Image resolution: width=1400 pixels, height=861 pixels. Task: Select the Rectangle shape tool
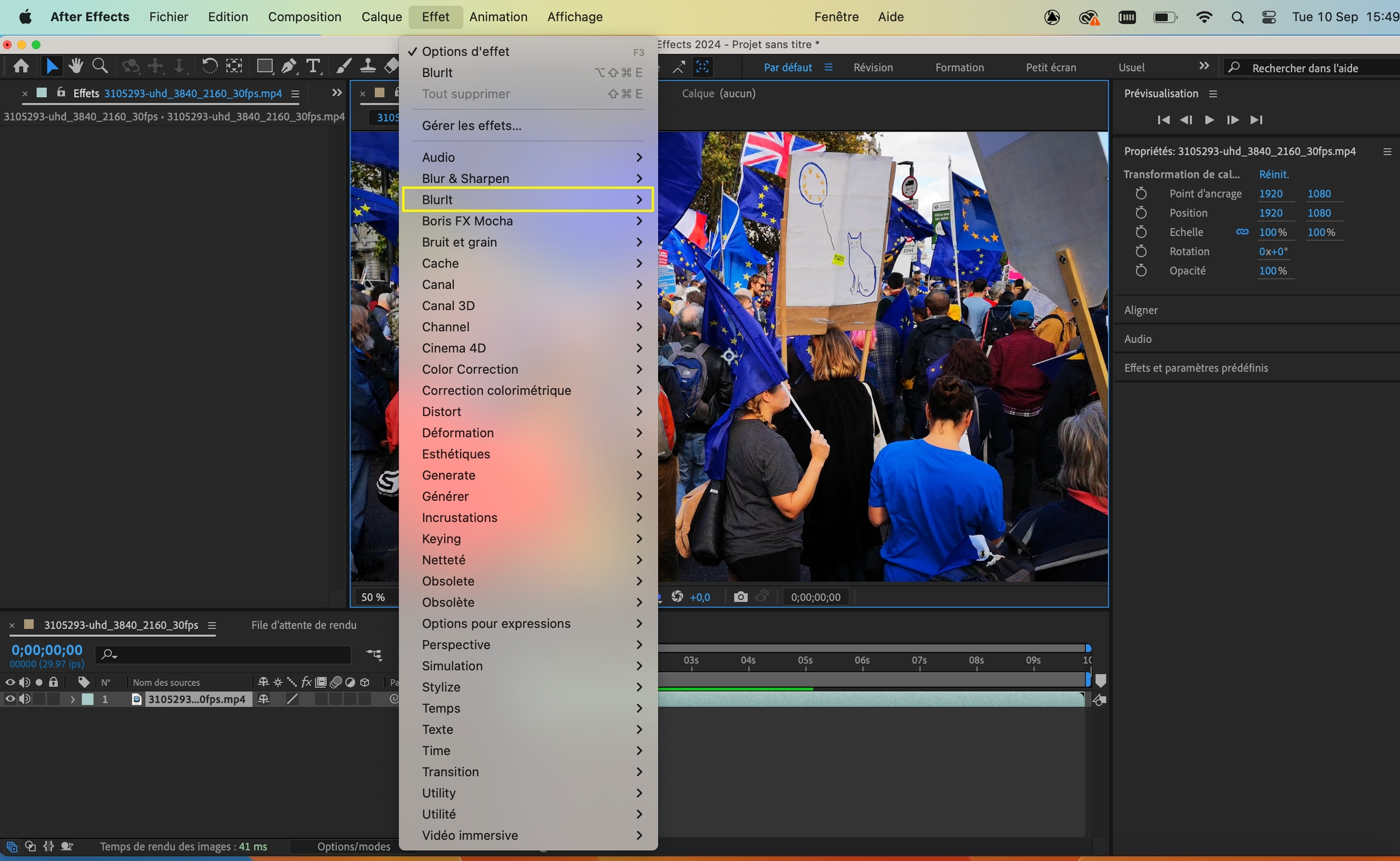point(264,66)
